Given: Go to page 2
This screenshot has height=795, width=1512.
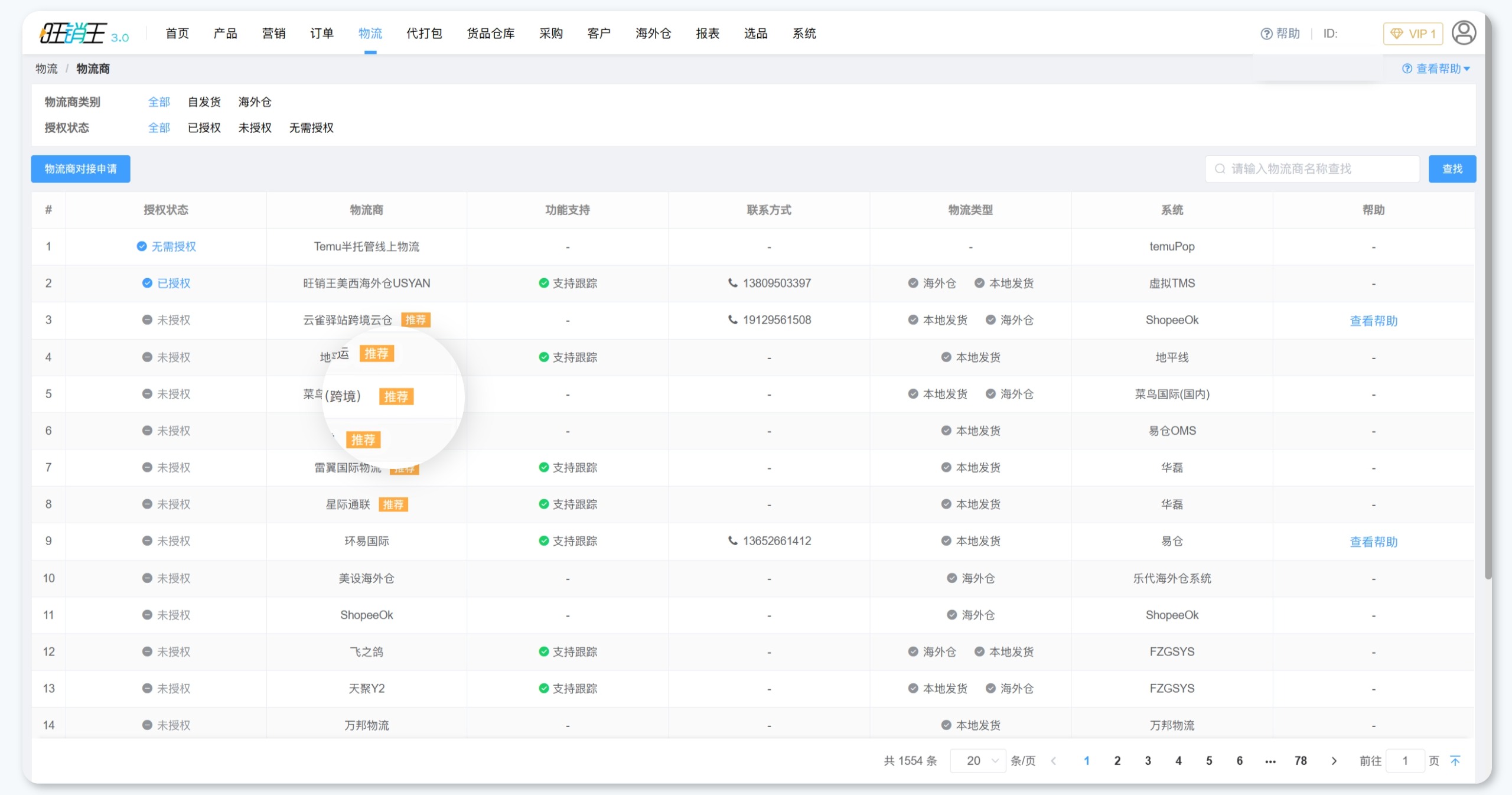Looking at the screenshot, I should [x=1117, y=761].
